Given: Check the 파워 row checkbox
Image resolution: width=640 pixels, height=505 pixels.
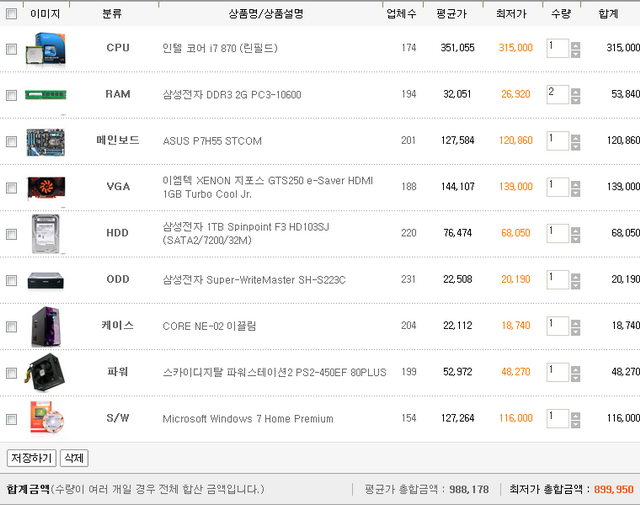Looking at the screenshot, I should (11, 373).
